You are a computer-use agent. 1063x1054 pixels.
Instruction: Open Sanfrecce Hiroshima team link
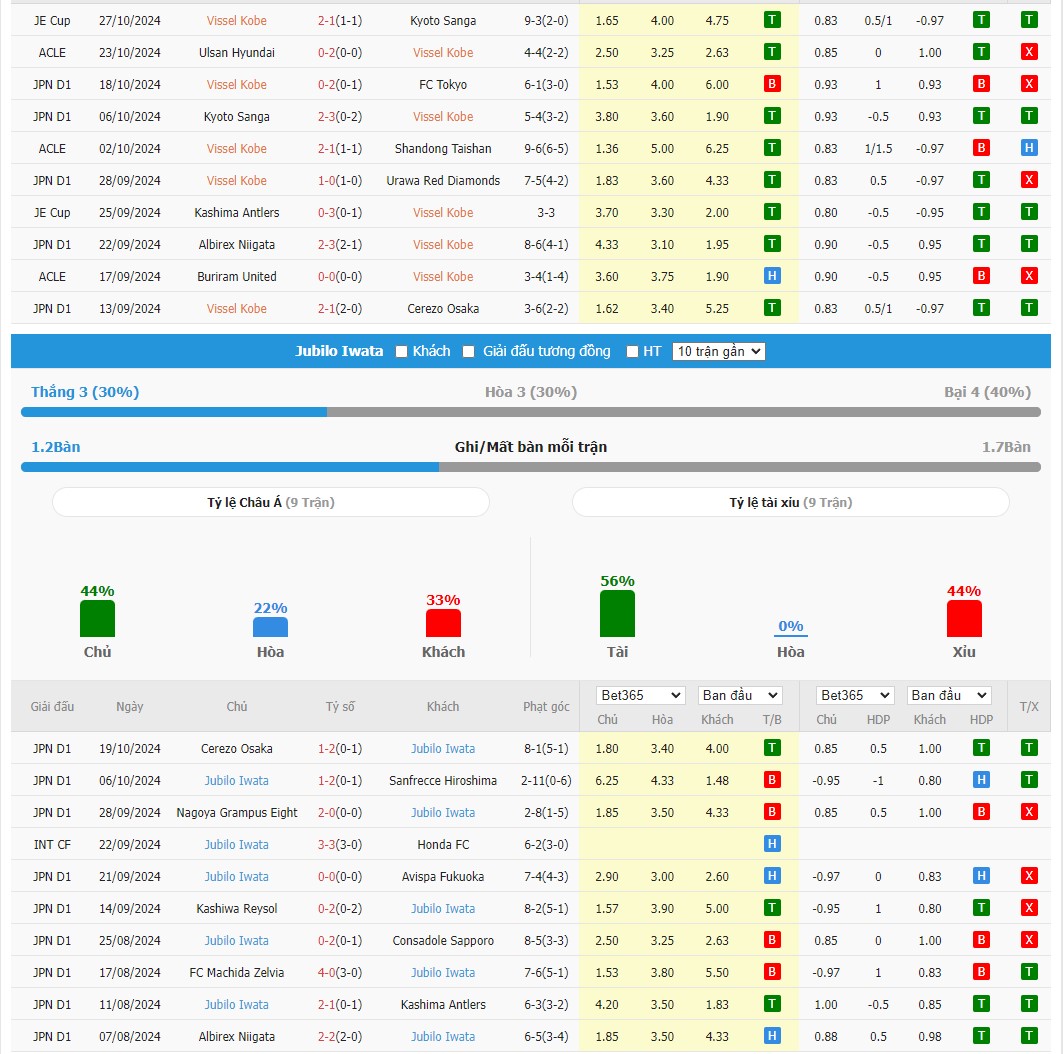(443, 781)
